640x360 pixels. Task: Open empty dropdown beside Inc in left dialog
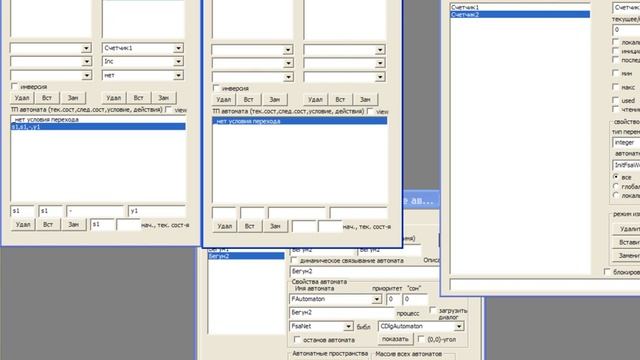coord(86,62)
